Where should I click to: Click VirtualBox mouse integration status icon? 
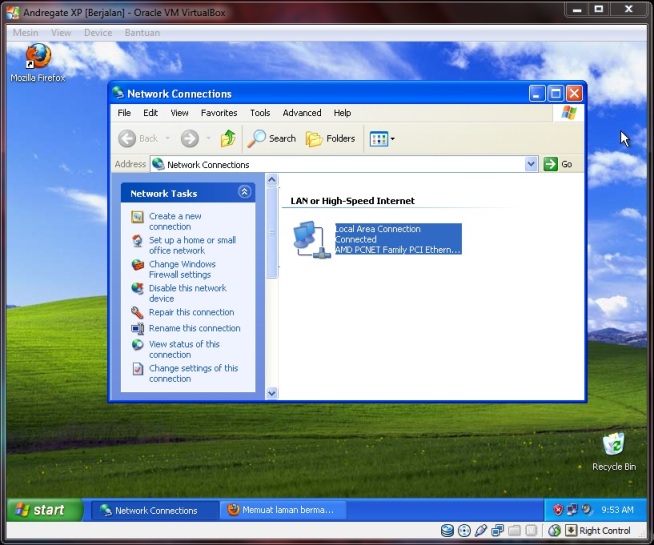coord(554,530)
